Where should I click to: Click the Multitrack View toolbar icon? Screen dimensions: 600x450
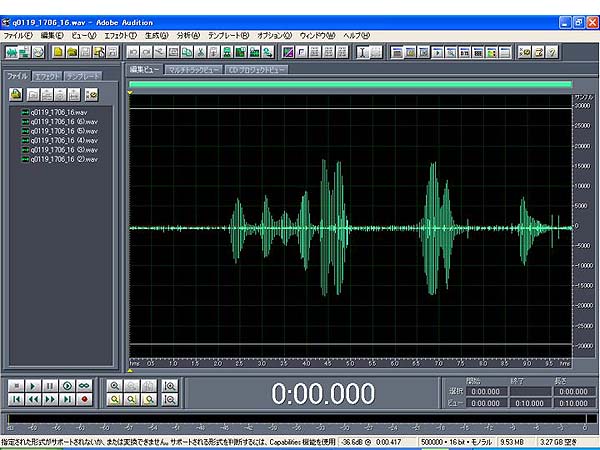(24, 52)
